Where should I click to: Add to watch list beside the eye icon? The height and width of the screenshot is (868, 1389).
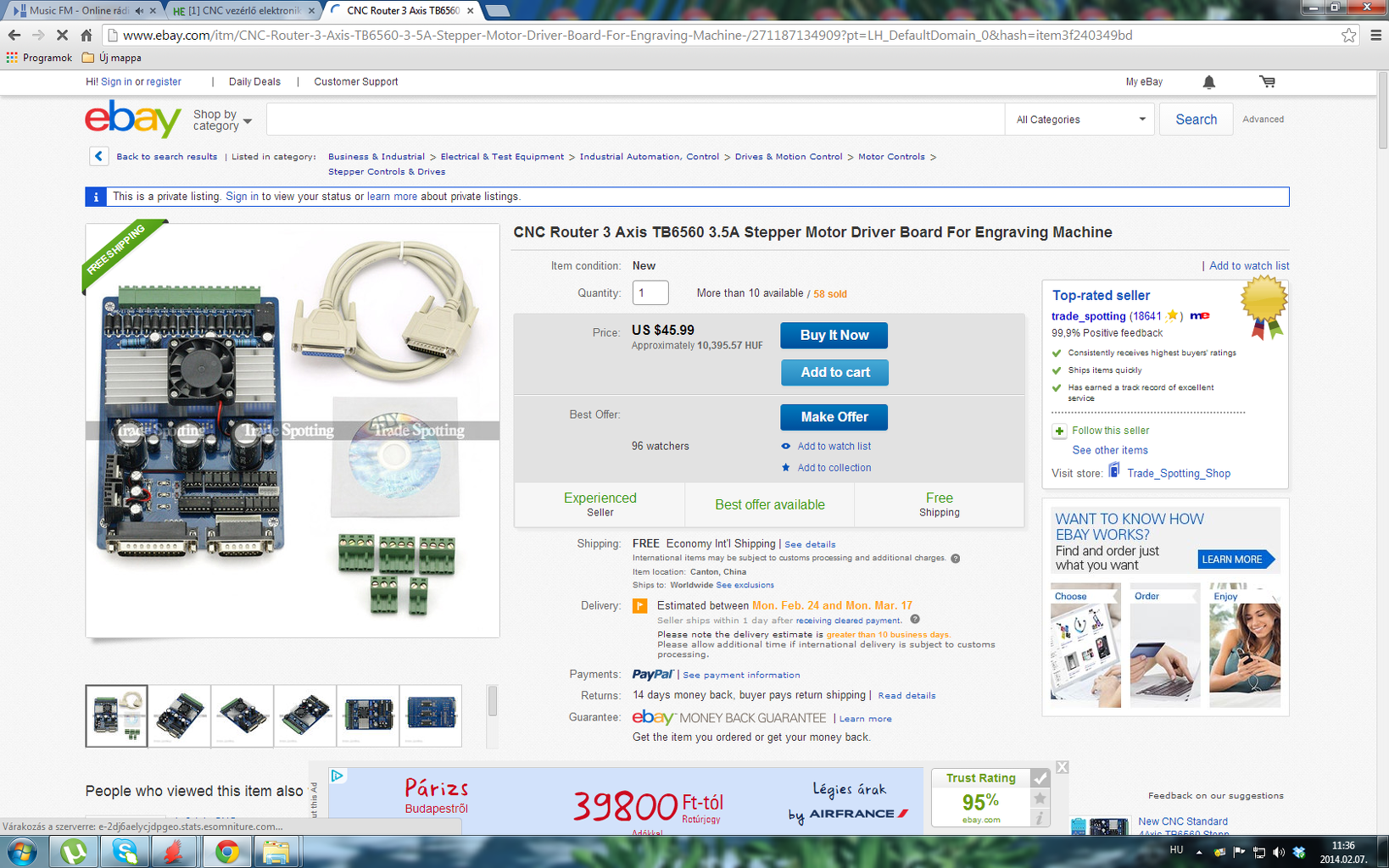click(x=834, y=446)
